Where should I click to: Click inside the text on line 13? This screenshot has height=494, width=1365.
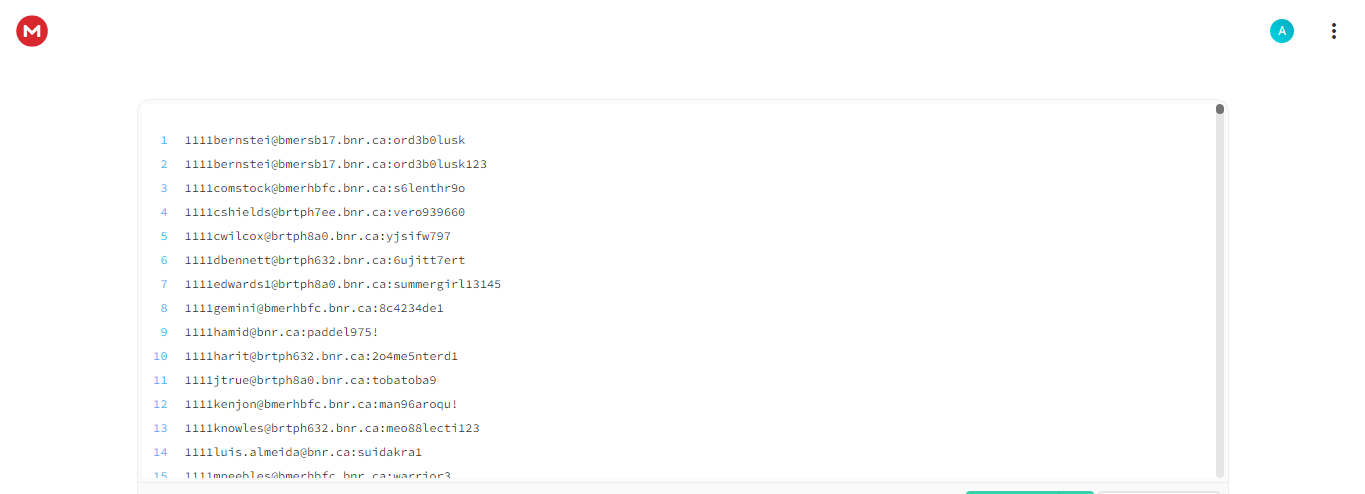(x=332, y=428)
